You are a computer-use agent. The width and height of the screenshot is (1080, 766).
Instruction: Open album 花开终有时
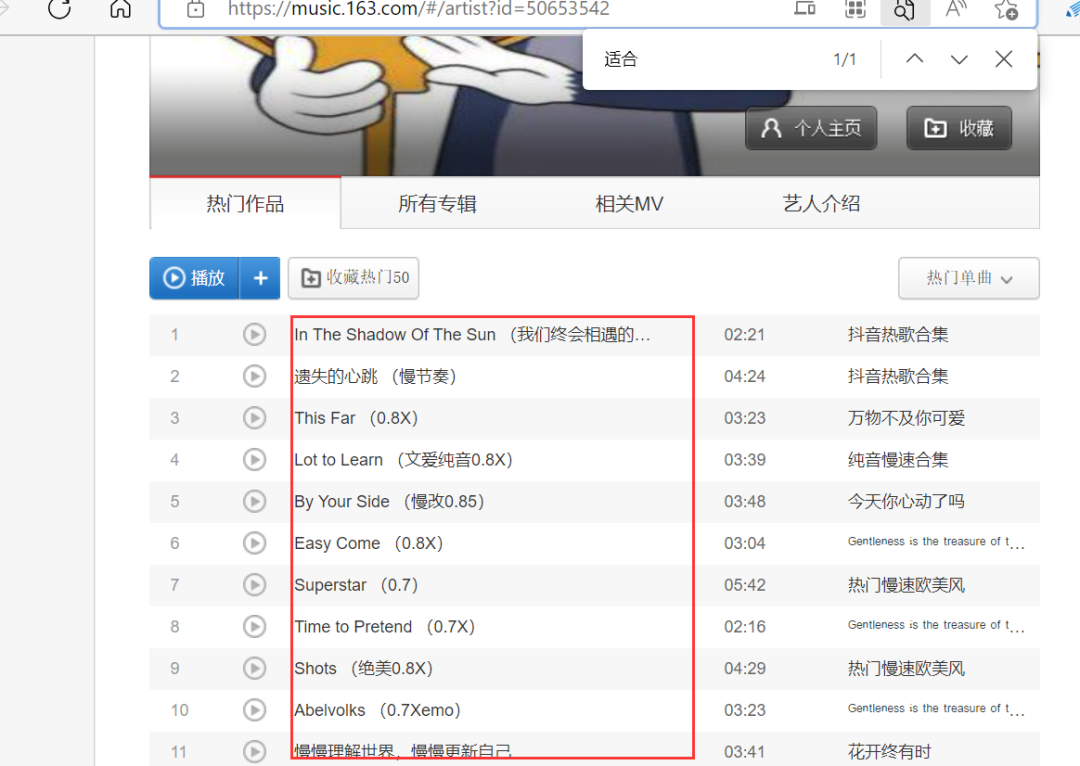coord(889,752)
